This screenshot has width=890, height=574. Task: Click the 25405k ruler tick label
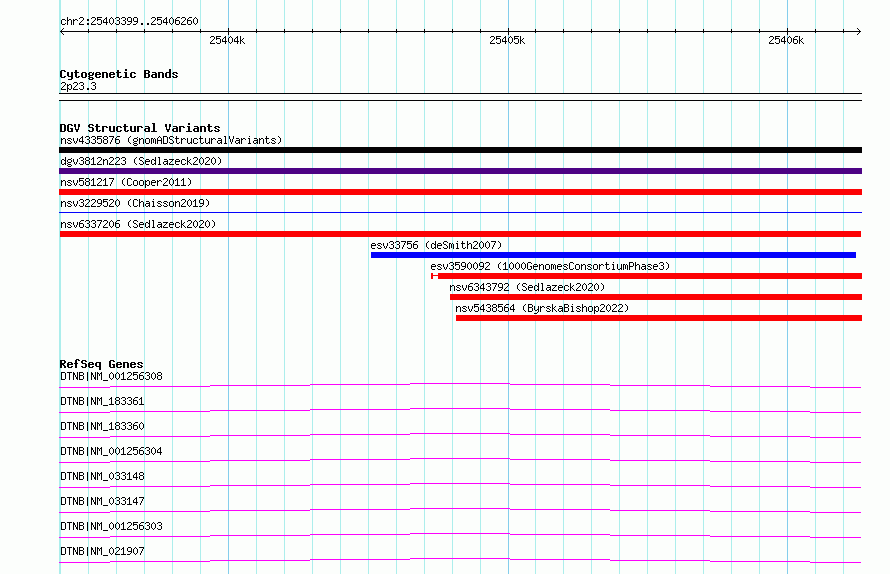coord(507,40)
